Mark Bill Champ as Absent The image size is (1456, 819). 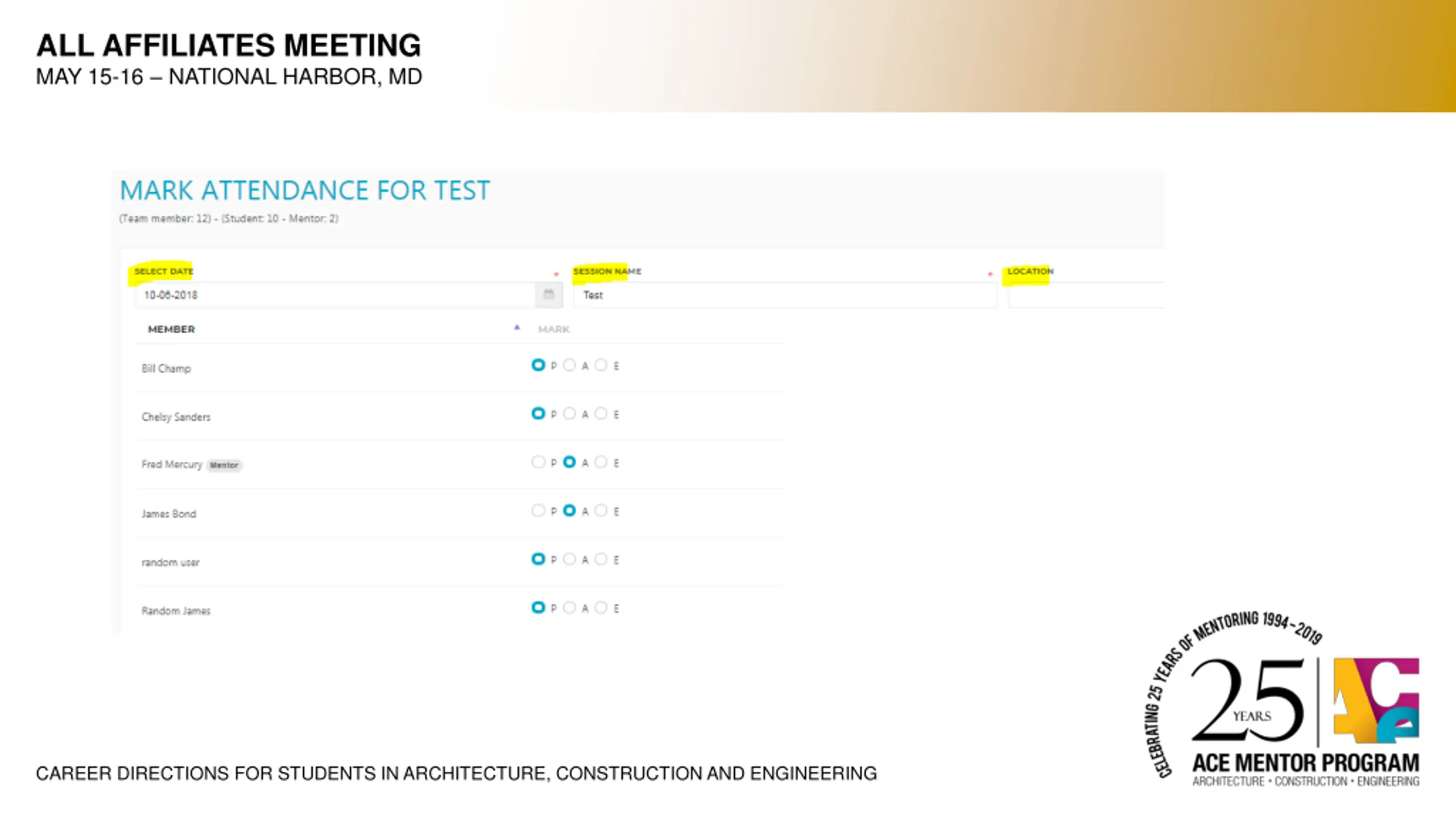pos(569,365)
